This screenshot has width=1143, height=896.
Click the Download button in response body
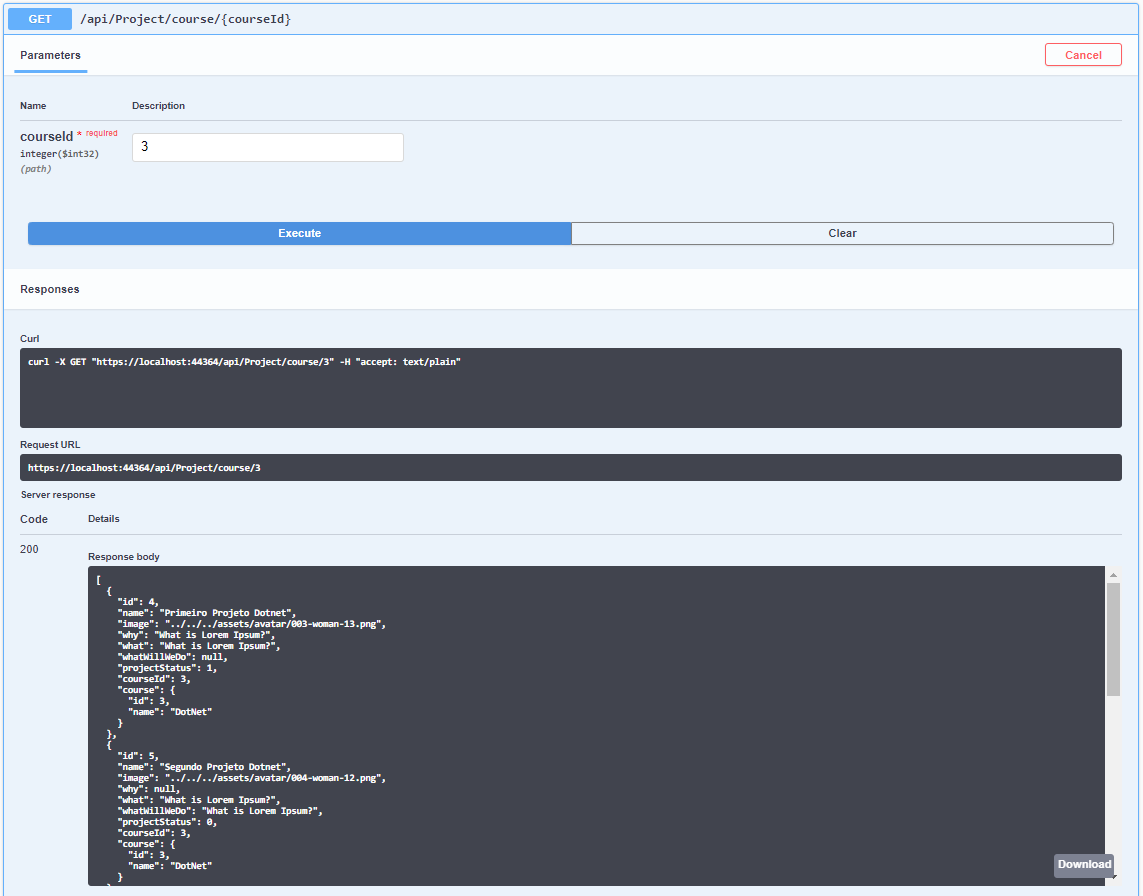click(1084, 865)
